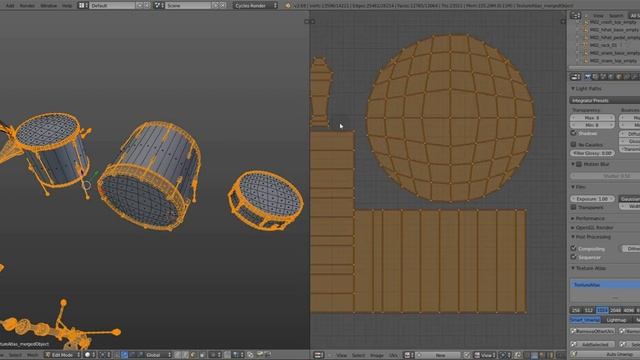Viewport: 640px width, 360px height.
Task: Select the World properties tab icon
Action: coord(611,76)
